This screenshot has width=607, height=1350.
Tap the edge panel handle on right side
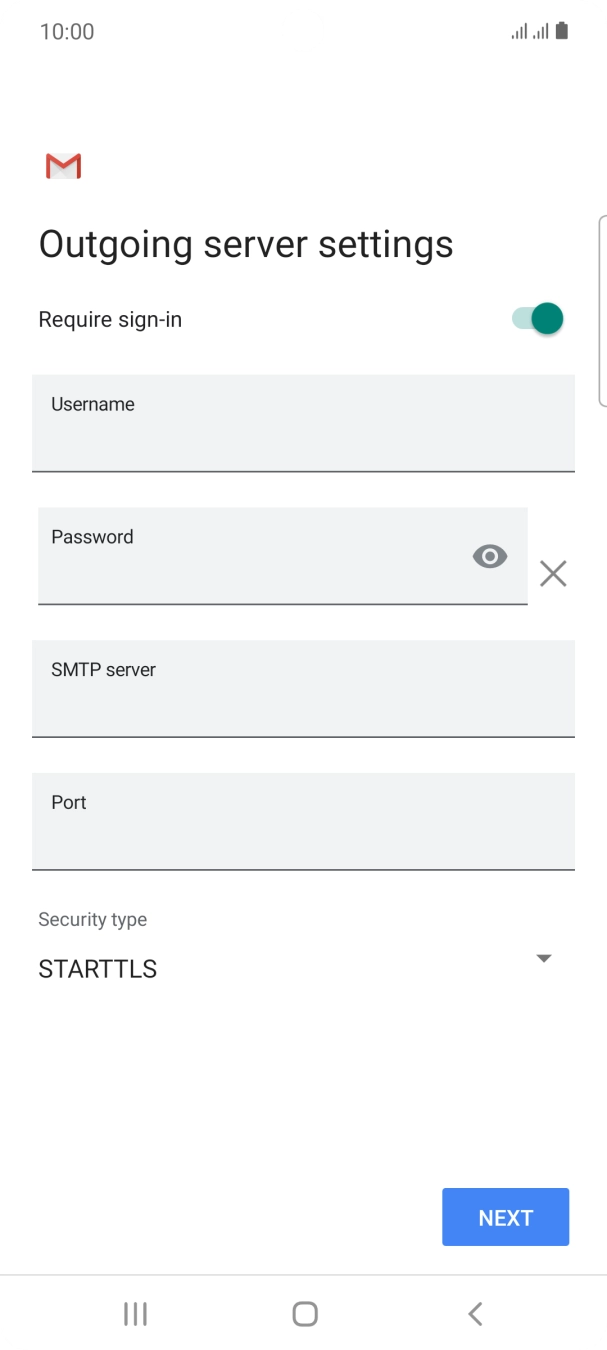[x=601, y=310]
